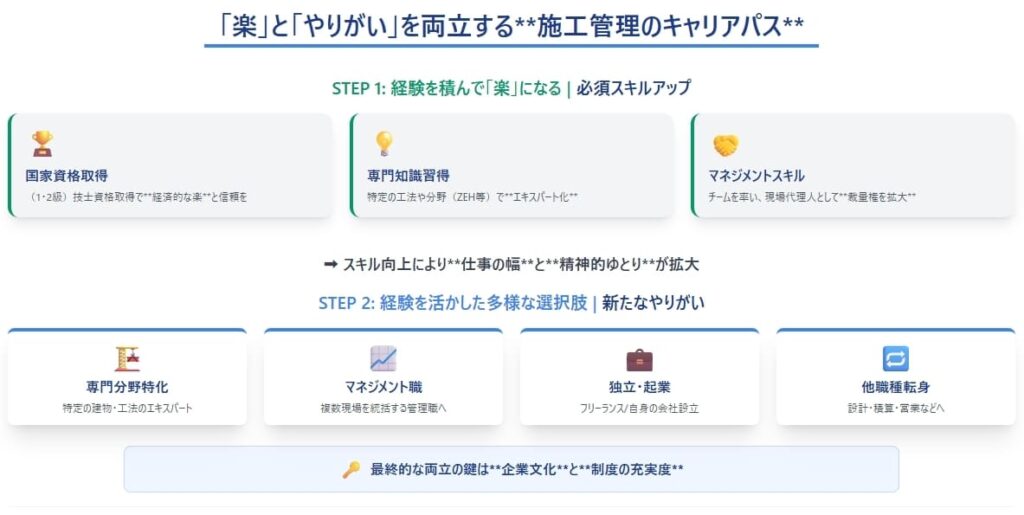Select the 他職種転身 option title
Image resolution: width=1024 pixels, height=515 pixels.
tap(895, 387)
